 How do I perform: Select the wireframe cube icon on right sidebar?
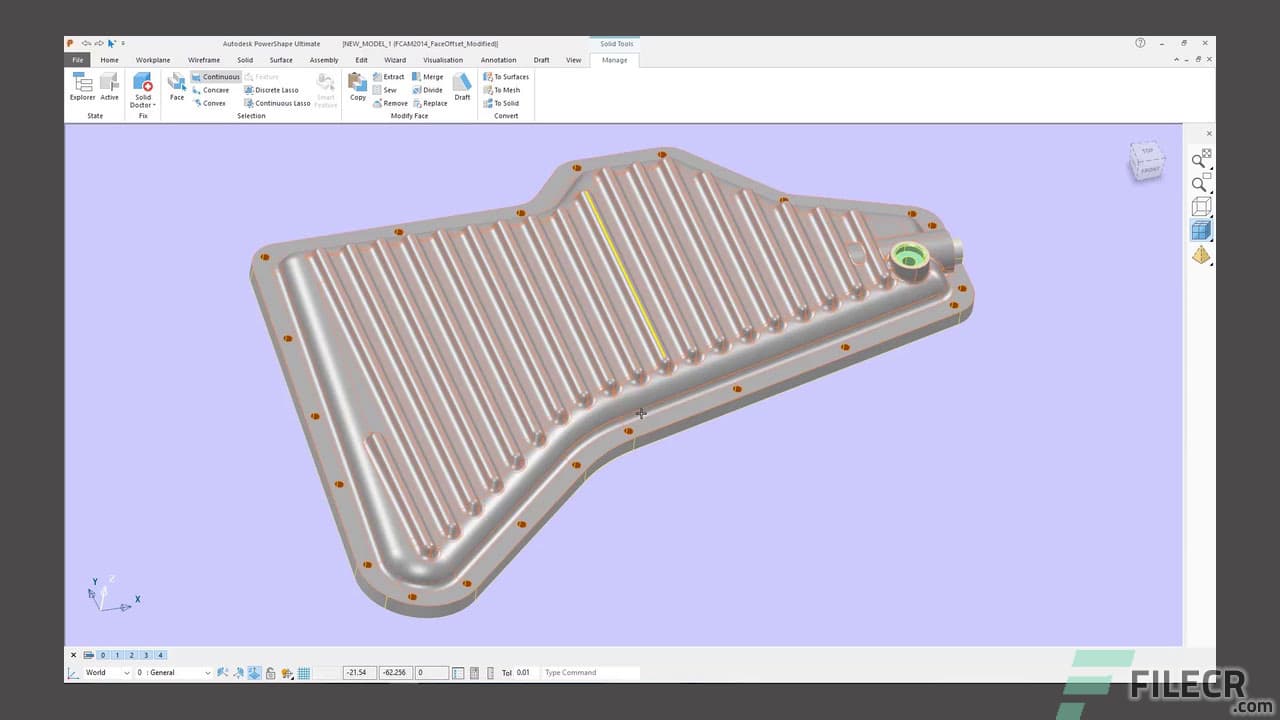[x=1200, y=206]
